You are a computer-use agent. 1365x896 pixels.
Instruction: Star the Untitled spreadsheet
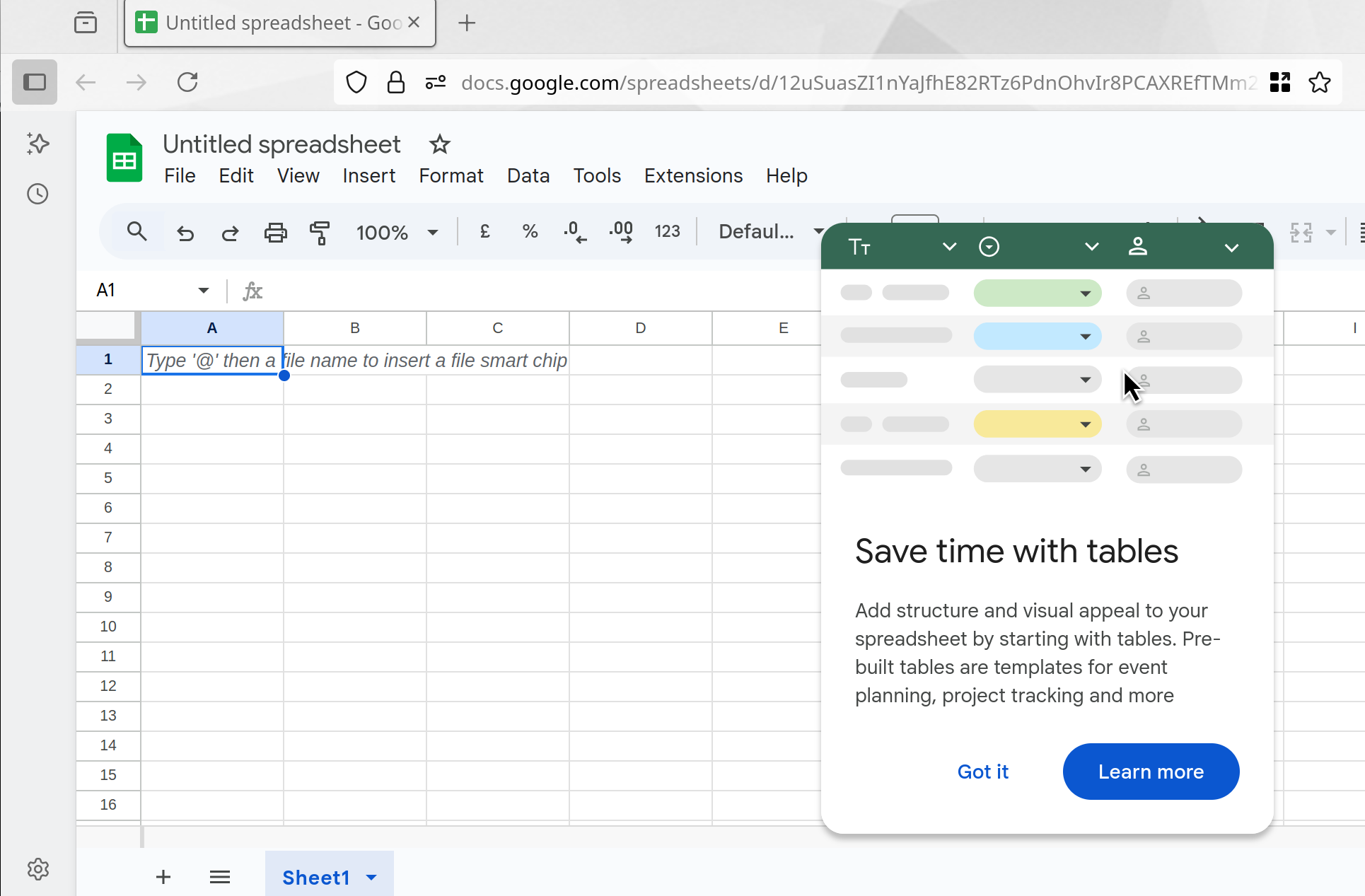[x=440, y=144]
